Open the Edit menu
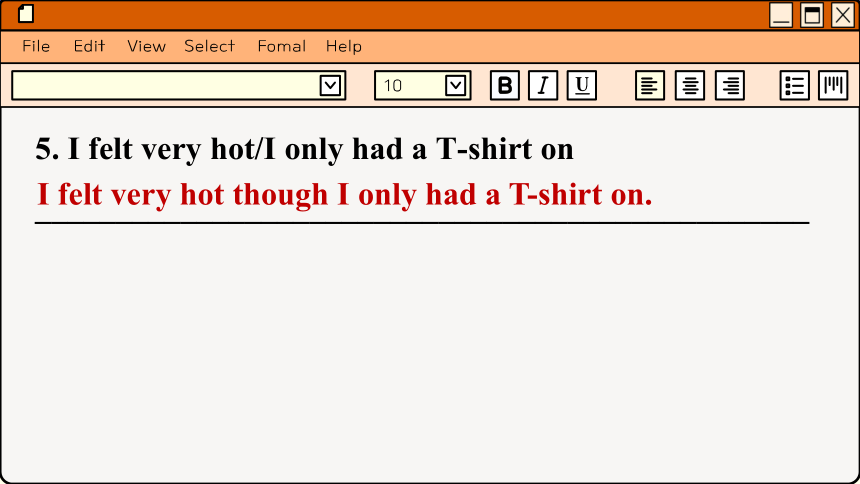 tap(89, 46)
